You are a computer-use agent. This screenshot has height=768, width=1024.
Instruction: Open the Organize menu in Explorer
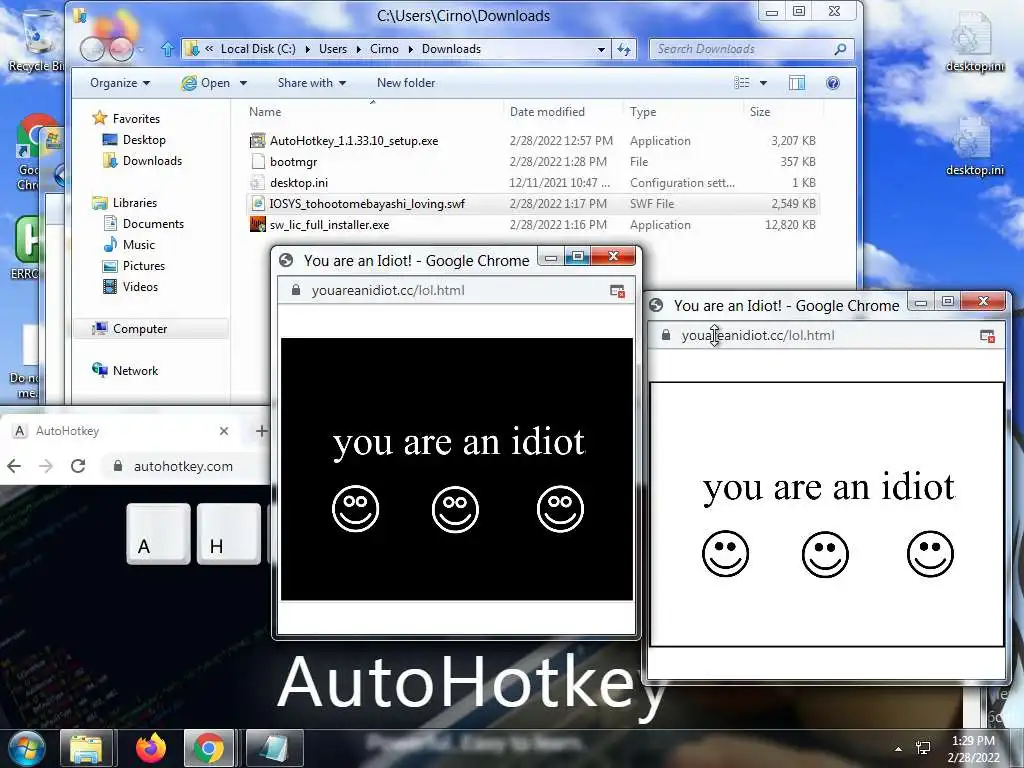[x=120, y=83]
